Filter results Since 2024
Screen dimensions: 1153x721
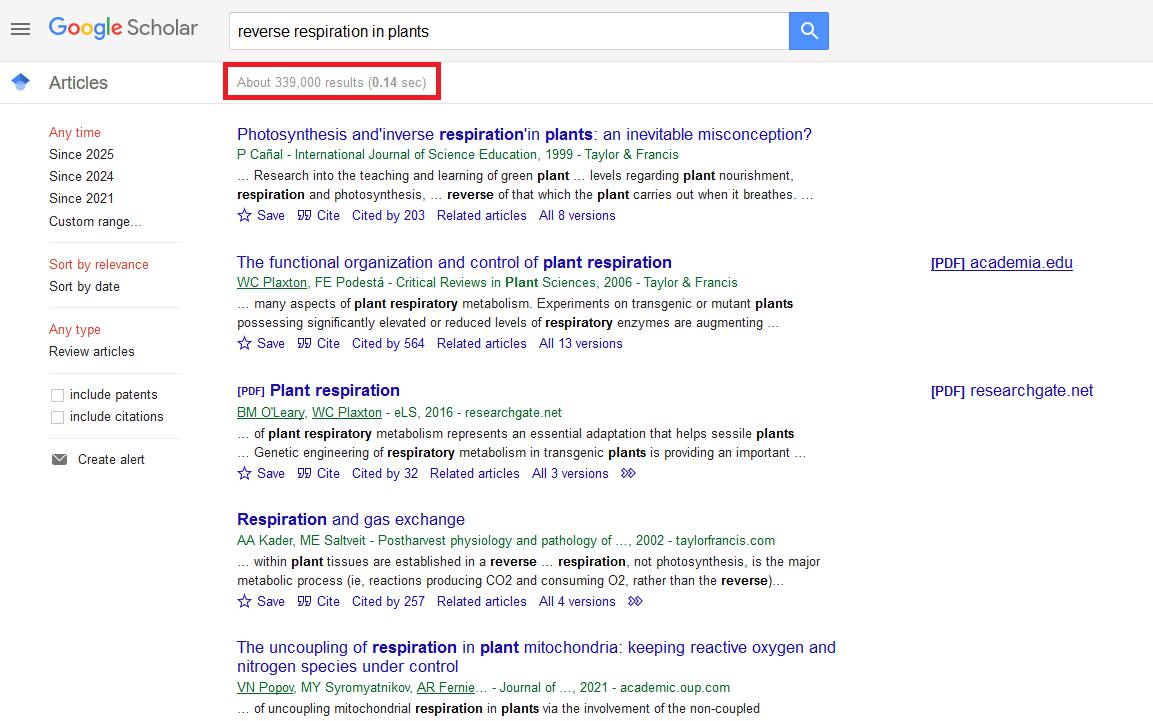tap(81, 176)
